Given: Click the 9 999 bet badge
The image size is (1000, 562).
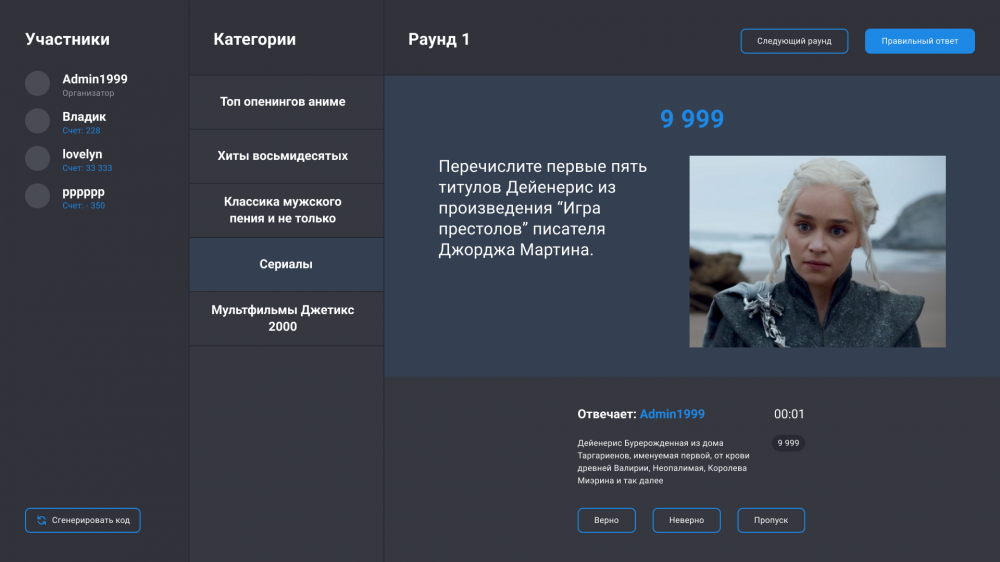Looking at the screenshot, I should click(x=788, y=443).
